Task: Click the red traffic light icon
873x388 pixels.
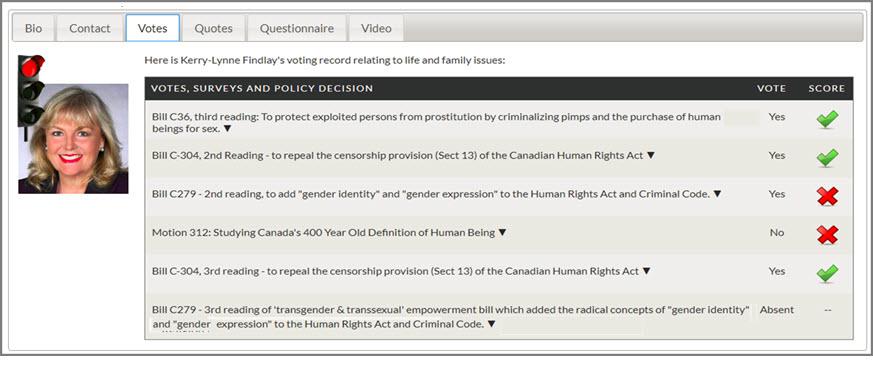Action: [x=31, y=97]
